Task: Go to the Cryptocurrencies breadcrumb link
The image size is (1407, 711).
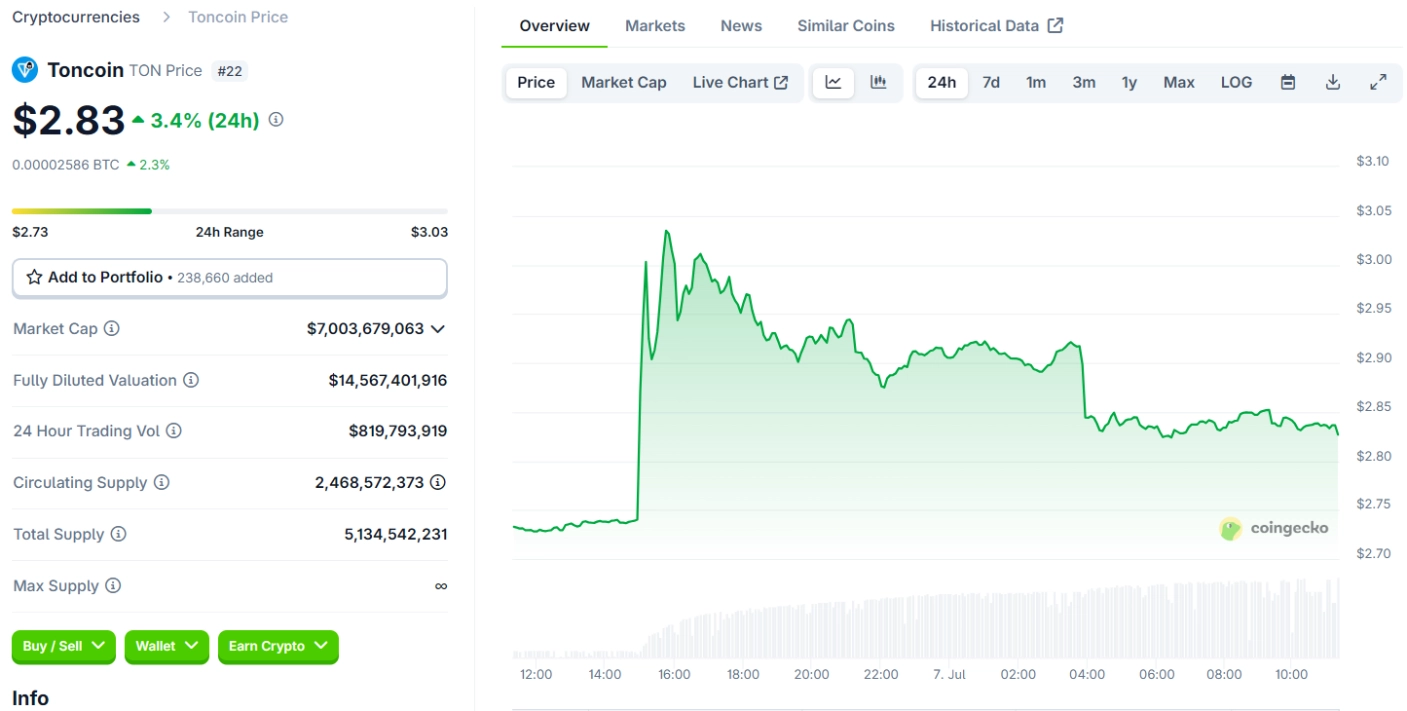Action: tap(76, 17)
